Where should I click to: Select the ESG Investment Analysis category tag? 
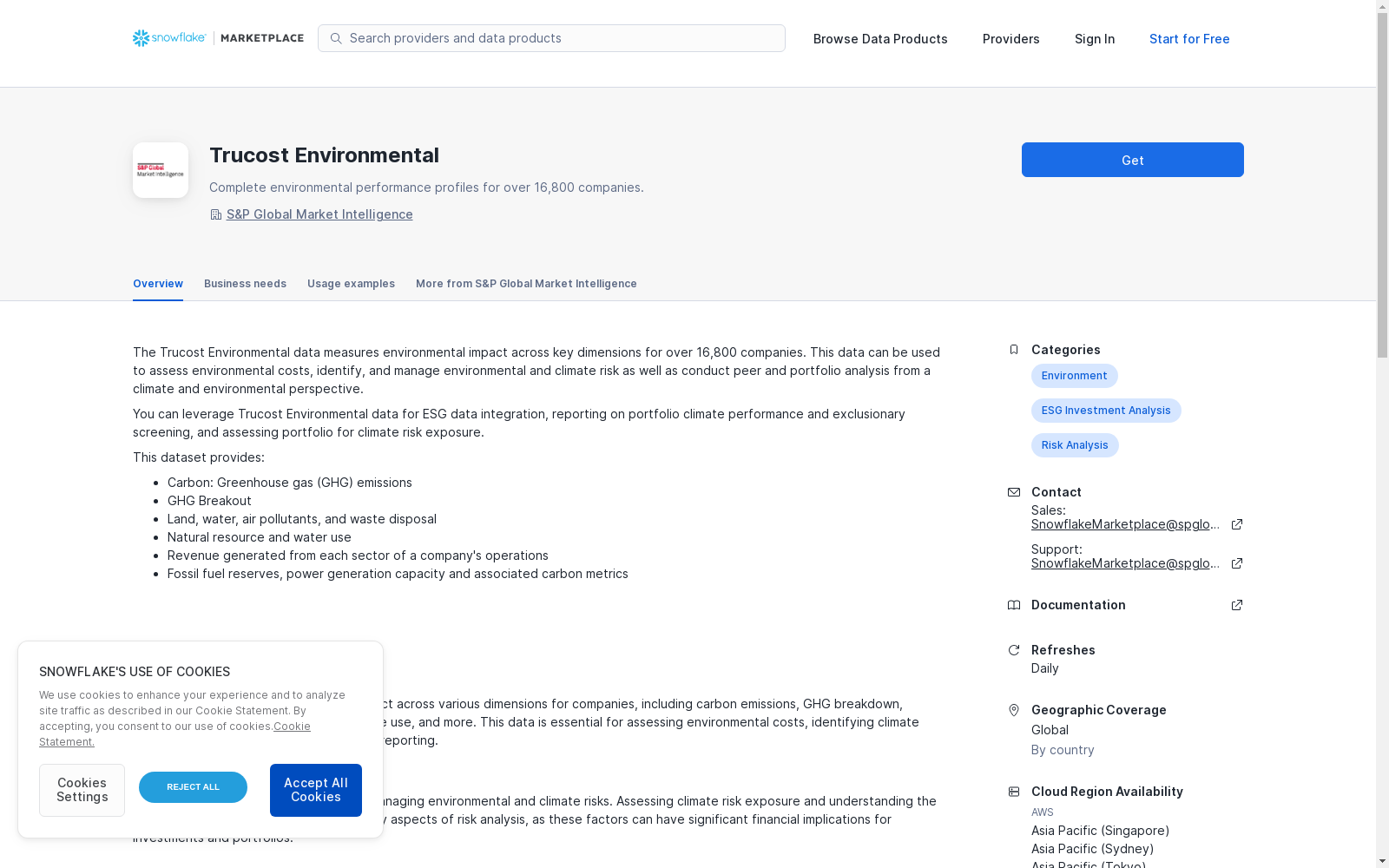pyautogui.click(x=1106, y=411)
